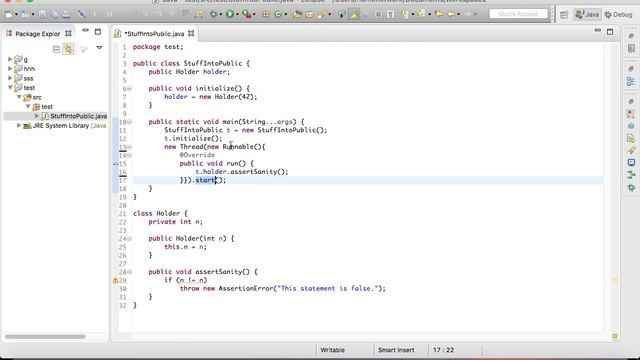This screenshot has height=360, width=640.
Task: Open the New Java Class dropdown arrow
Action: [x=286, y=15]
